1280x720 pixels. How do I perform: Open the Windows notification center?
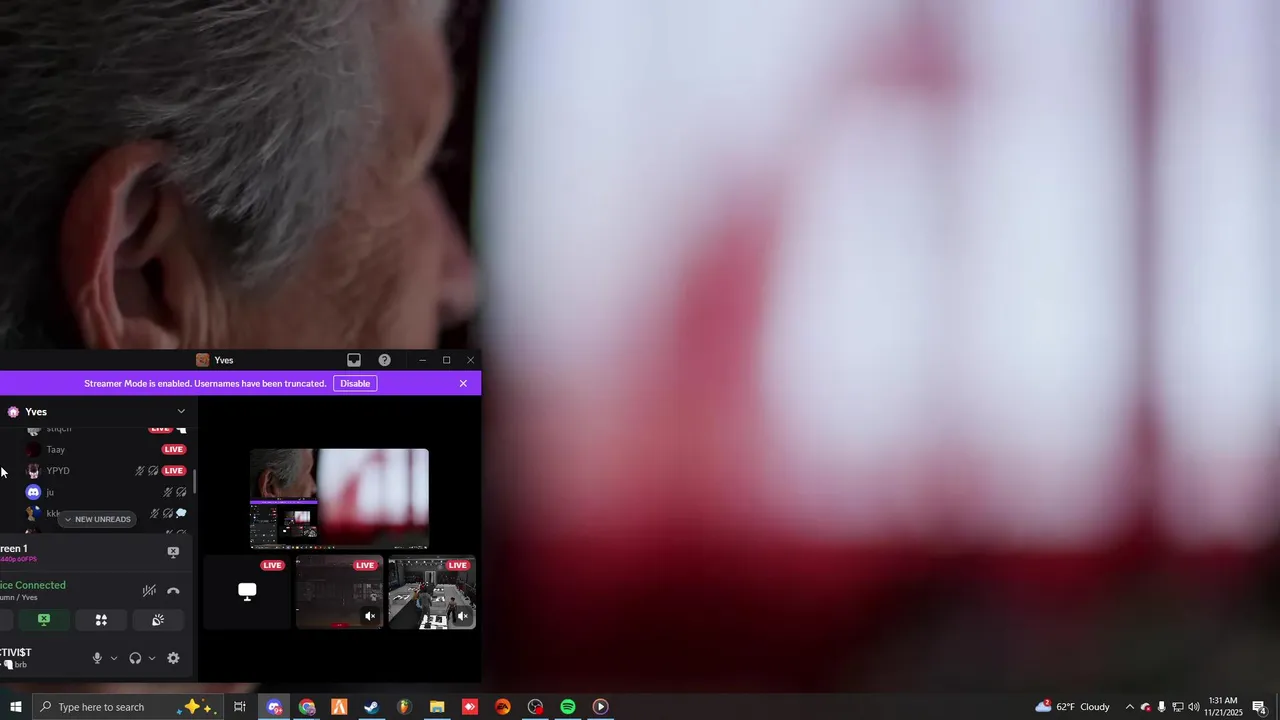1260,707
